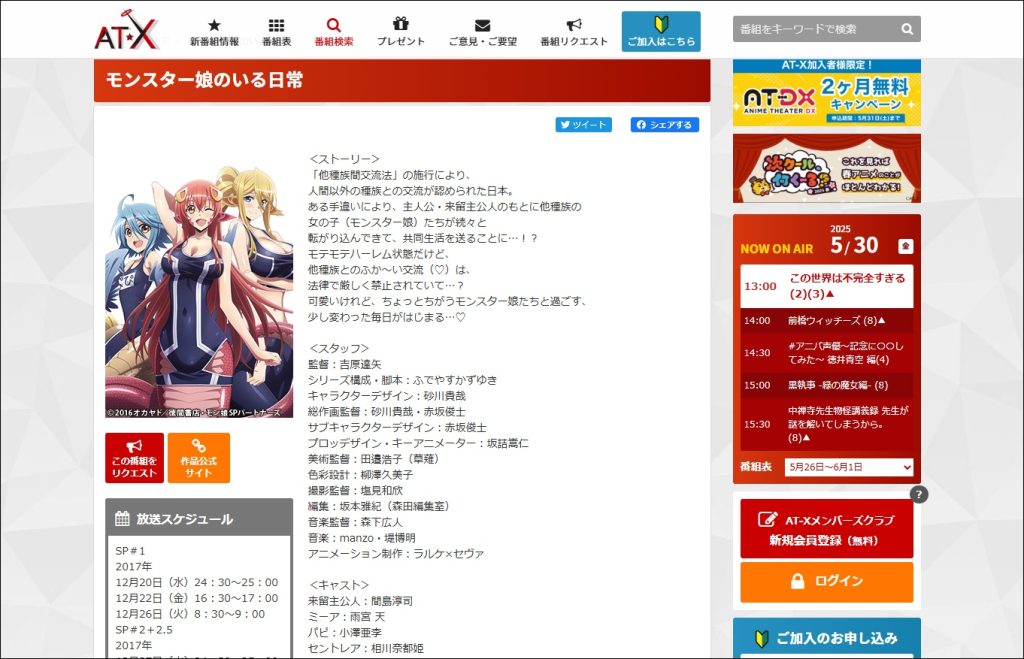Screen dimensions: 1024x659
Task: Click the magnifier icon in the keyword search bar
Action: [x=905, y=29]
